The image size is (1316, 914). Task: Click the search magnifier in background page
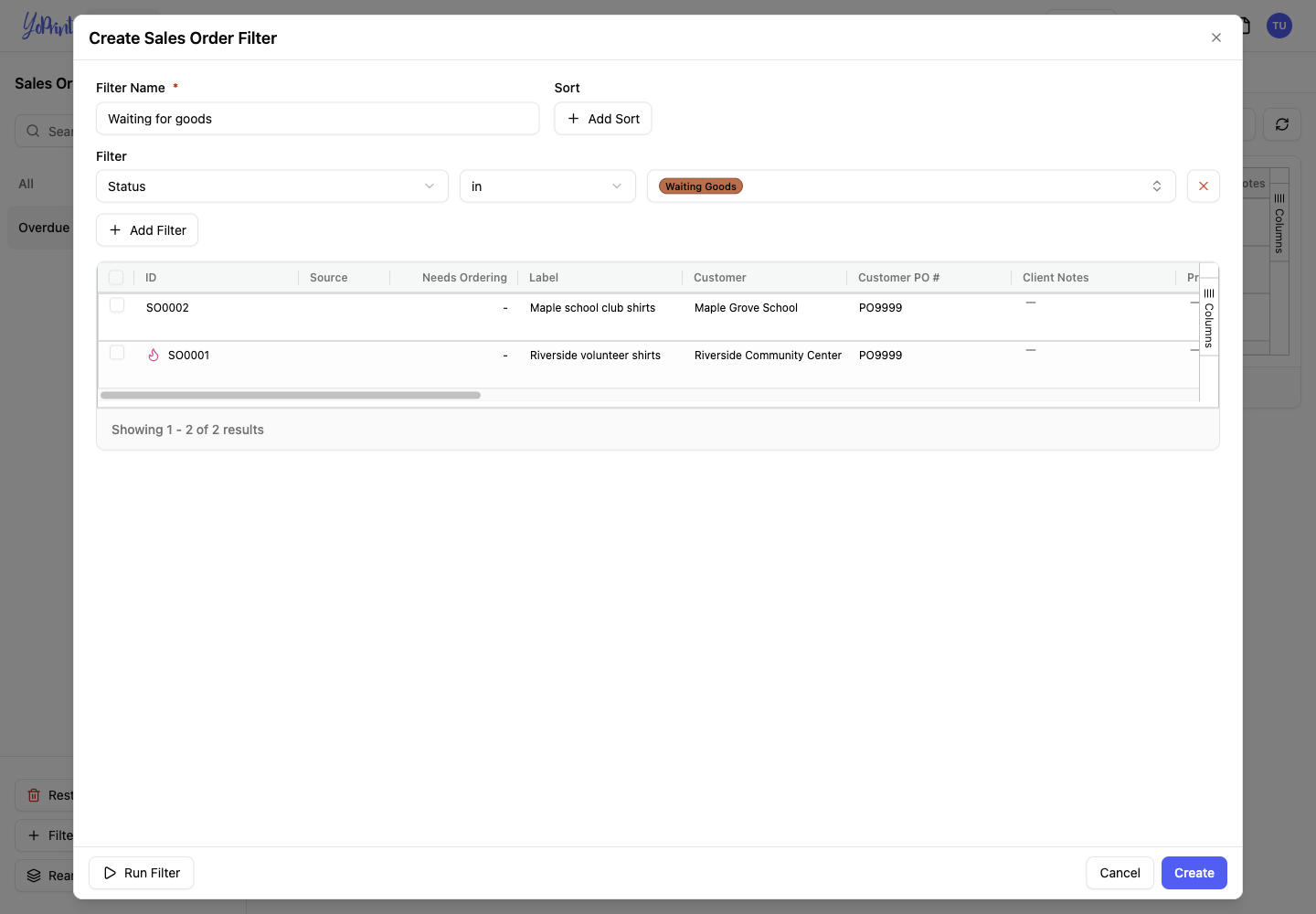coord(33,131)
